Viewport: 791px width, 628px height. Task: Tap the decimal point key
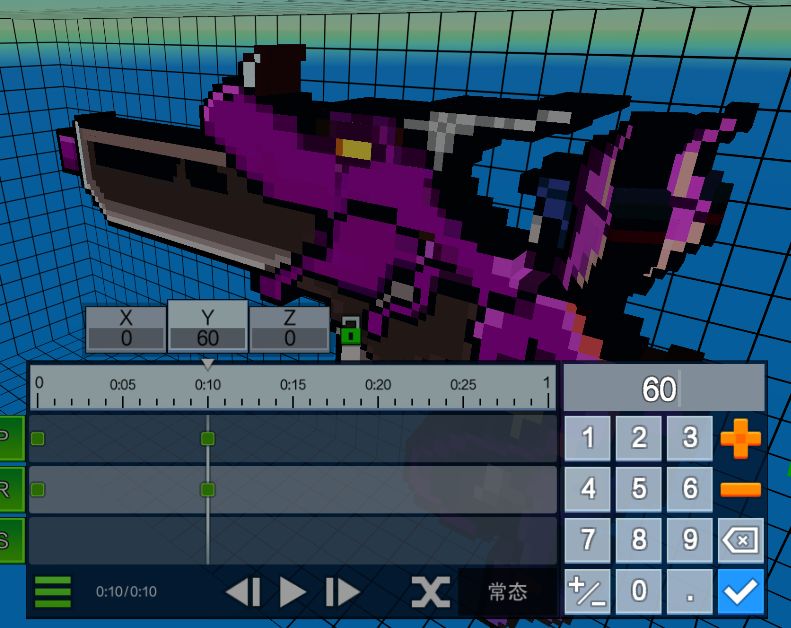(x=690, y=591)
